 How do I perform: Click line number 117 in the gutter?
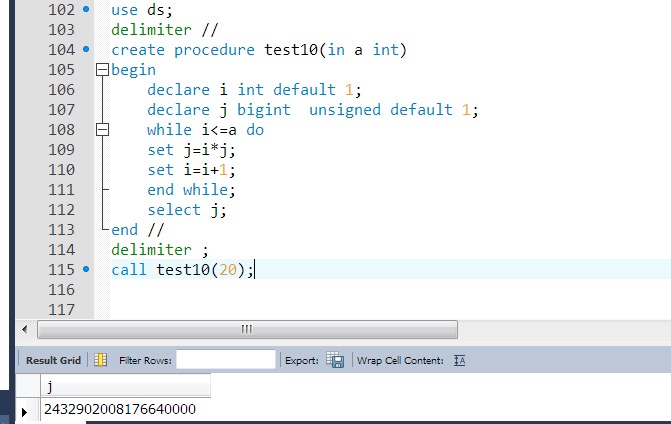62,309
